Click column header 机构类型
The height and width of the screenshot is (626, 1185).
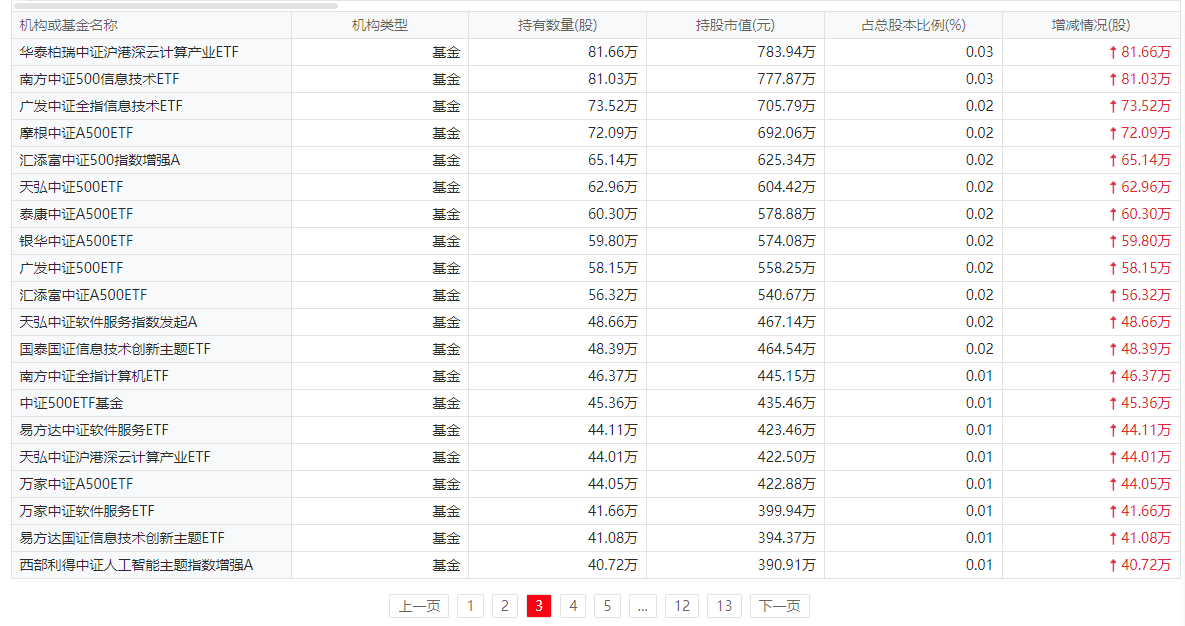(x=379, y=25)
